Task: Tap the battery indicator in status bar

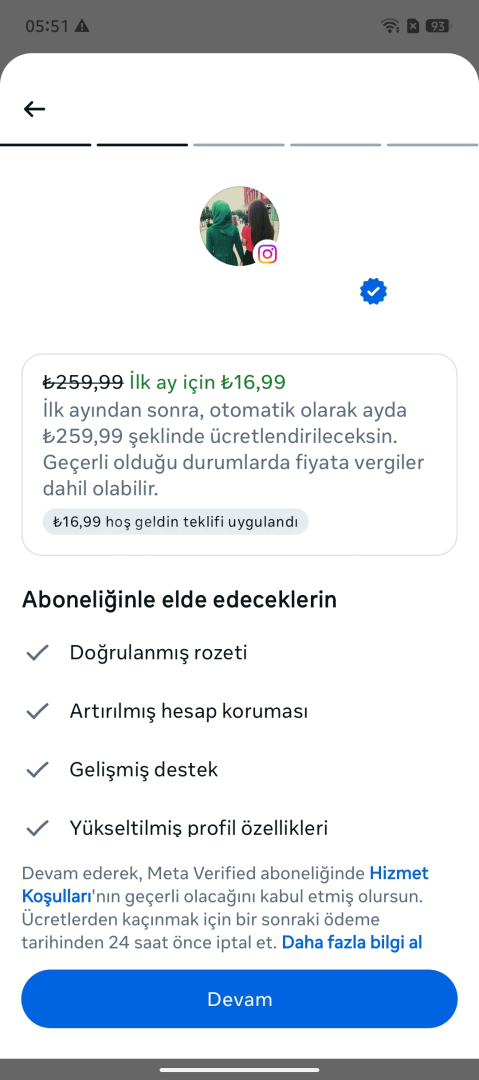Action: (438, 26)
